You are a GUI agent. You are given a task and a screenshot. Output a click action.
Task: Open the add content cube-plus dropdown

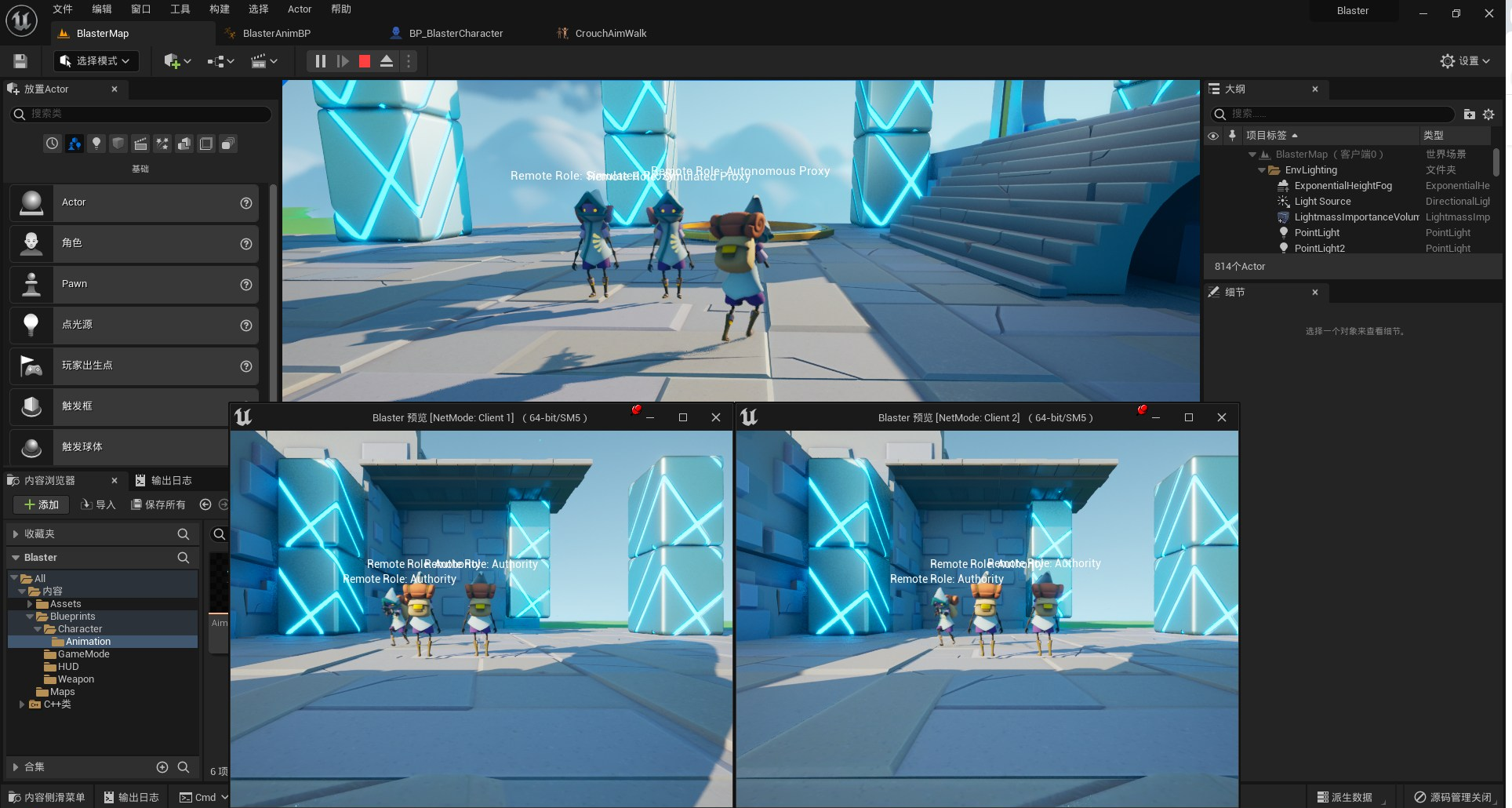click(x=177, y=61)
